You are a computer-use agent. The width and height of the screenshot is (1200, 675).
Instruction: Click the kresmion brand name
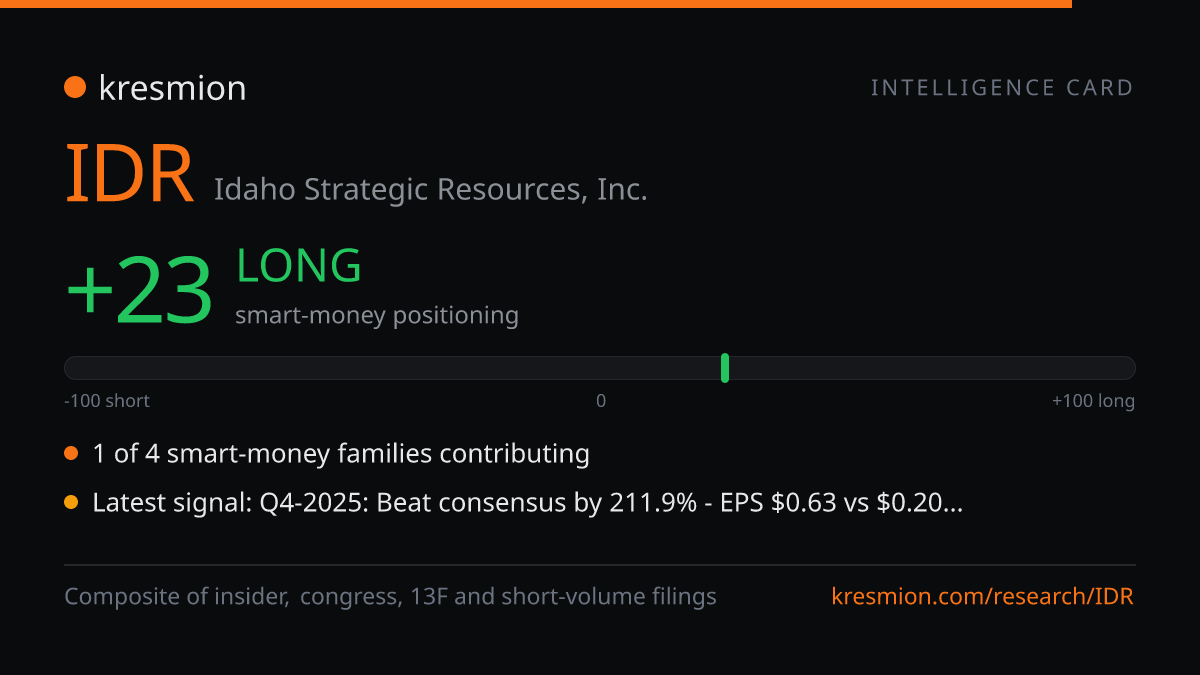pyautogui.click(x=173, y=88)
